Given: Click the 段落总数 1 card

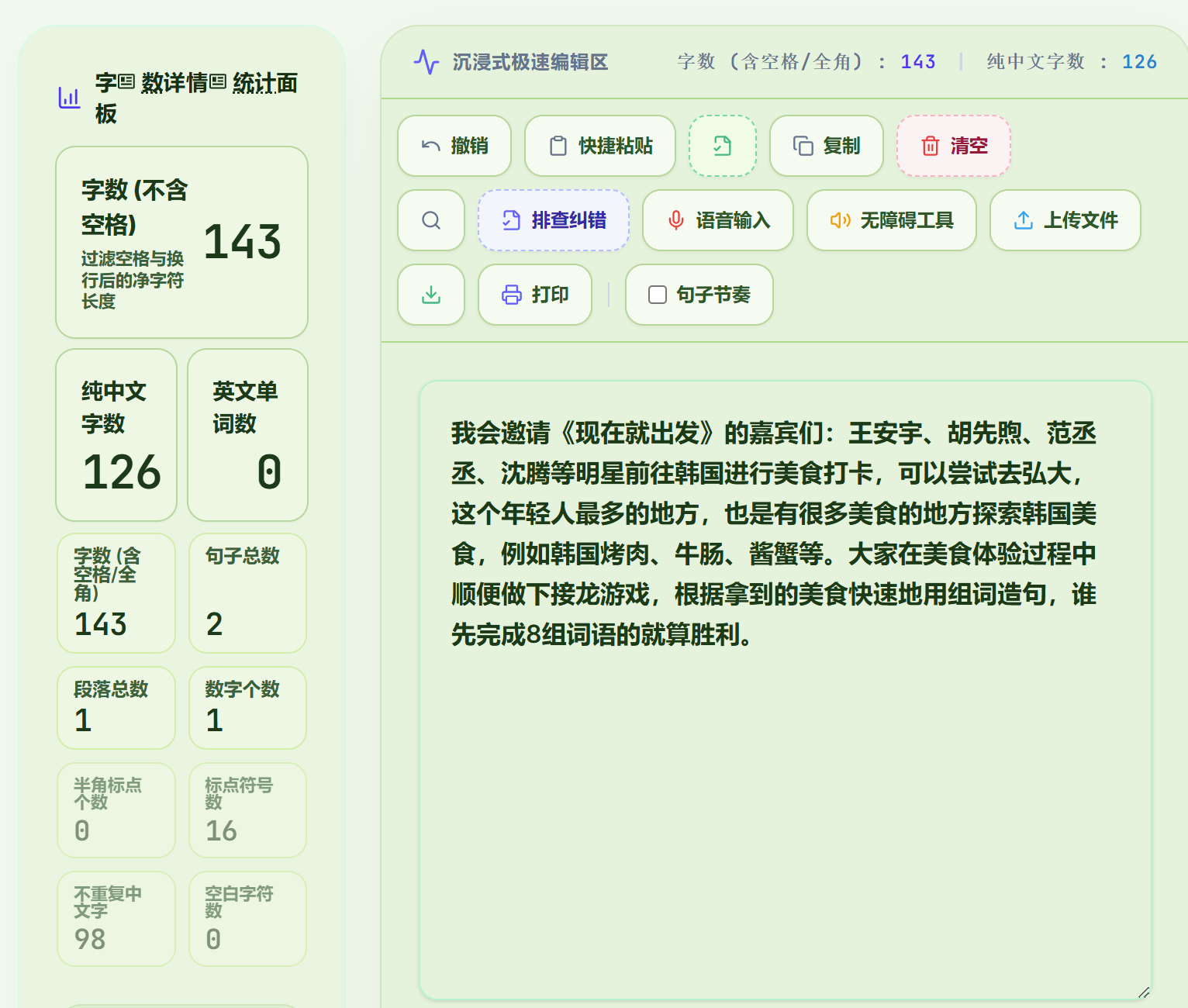Looking at the screenshot, I should coord(116,708).
